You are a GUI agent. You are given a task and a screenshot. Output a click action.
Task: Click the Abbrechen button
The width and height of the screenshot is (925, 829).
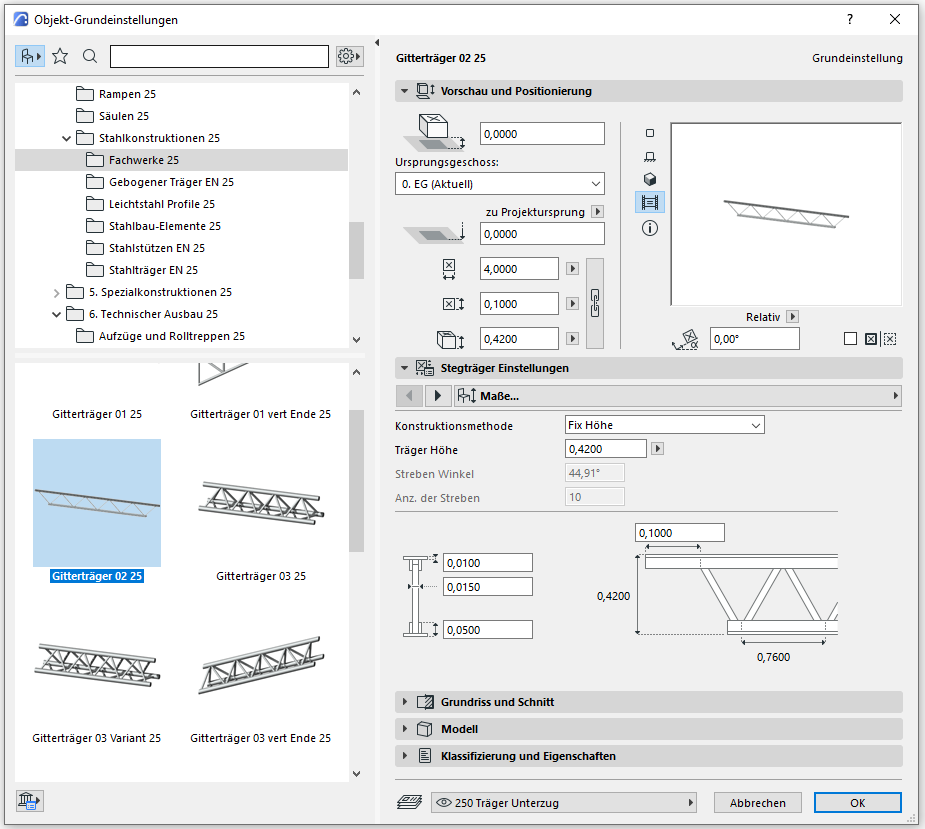tap(757, 803)
